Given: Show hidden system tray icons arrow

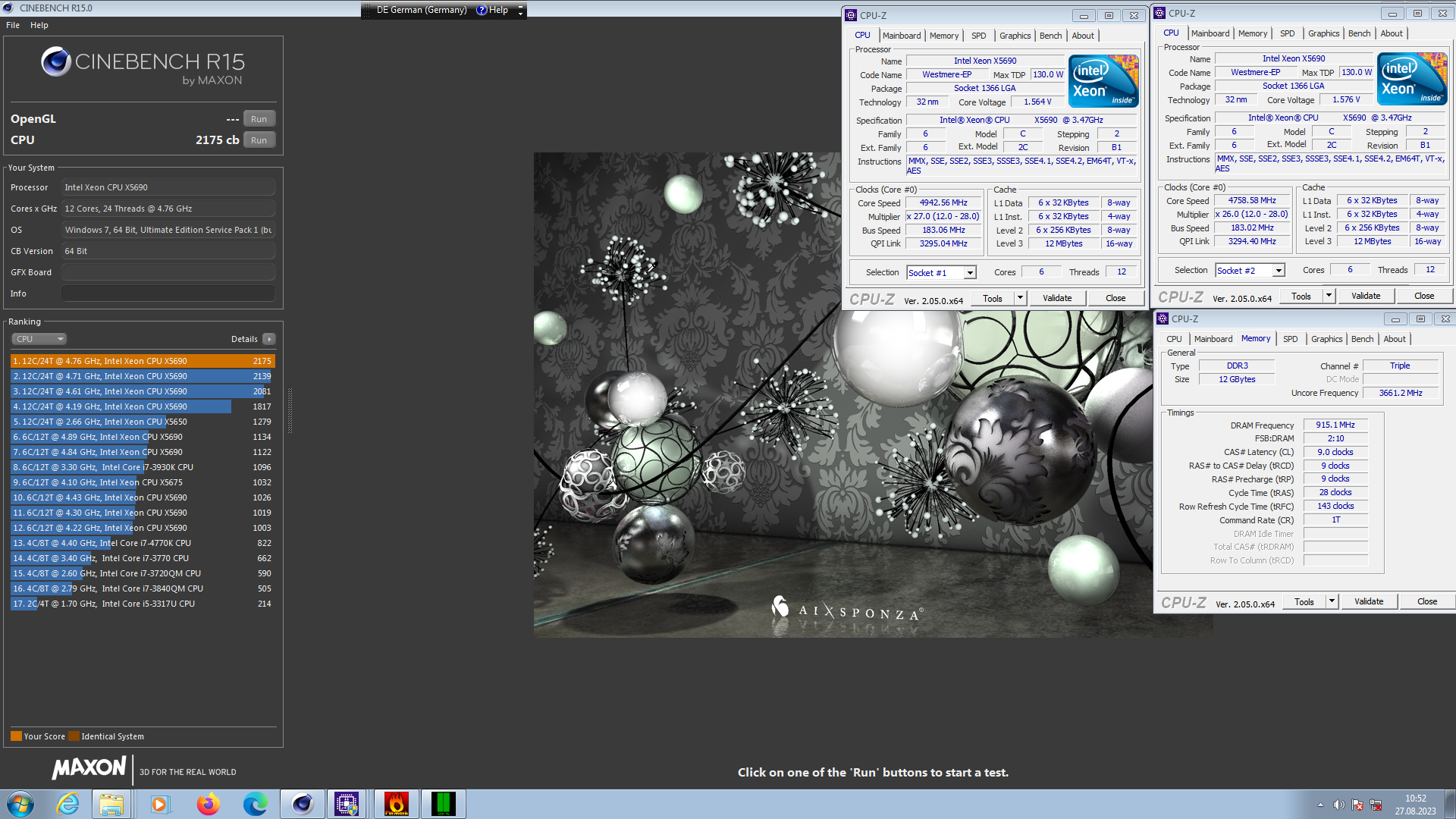Looking at the screenshot, I should point(1320,805).
